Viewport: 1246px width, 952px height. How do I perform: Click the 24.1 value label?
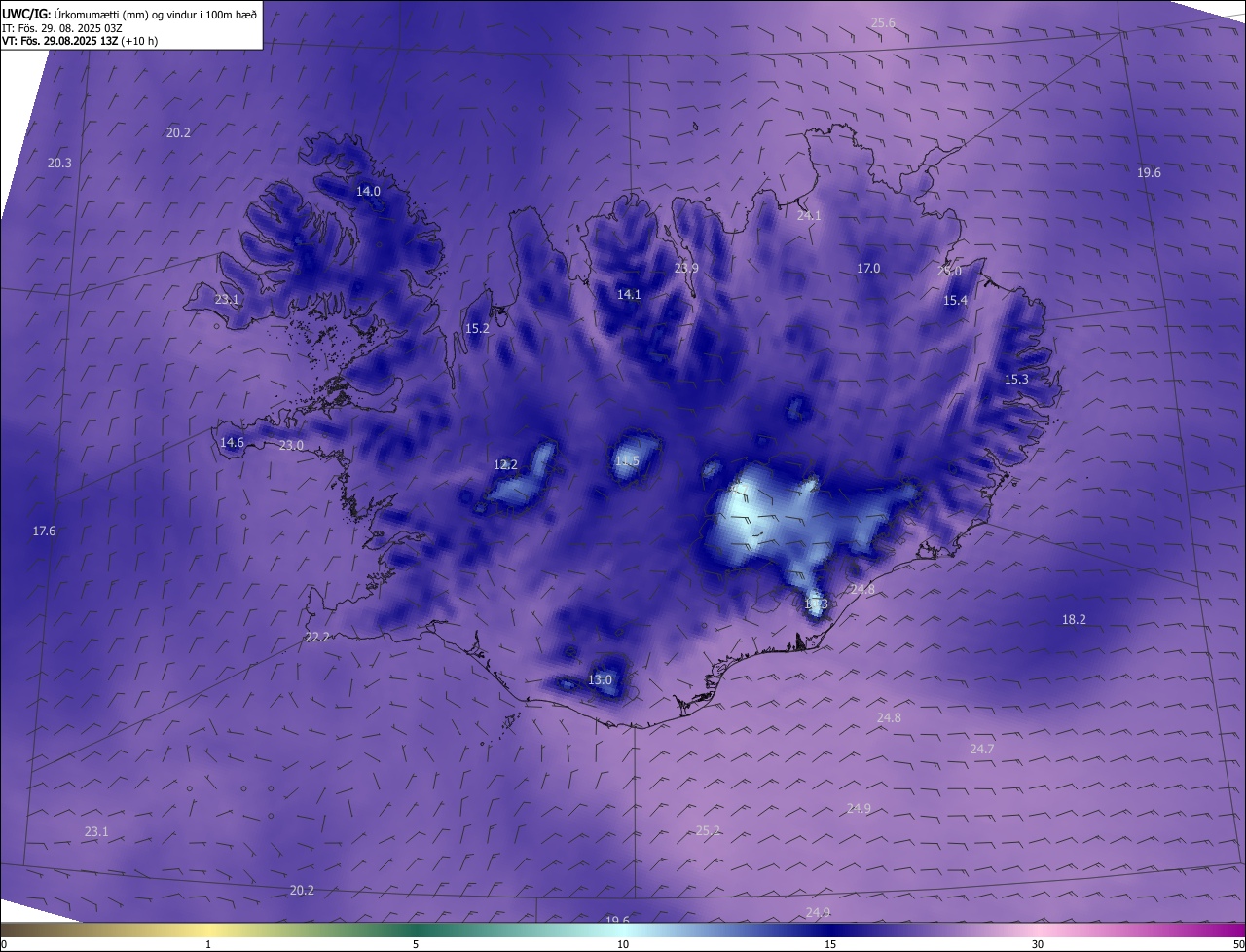(809, 215)
